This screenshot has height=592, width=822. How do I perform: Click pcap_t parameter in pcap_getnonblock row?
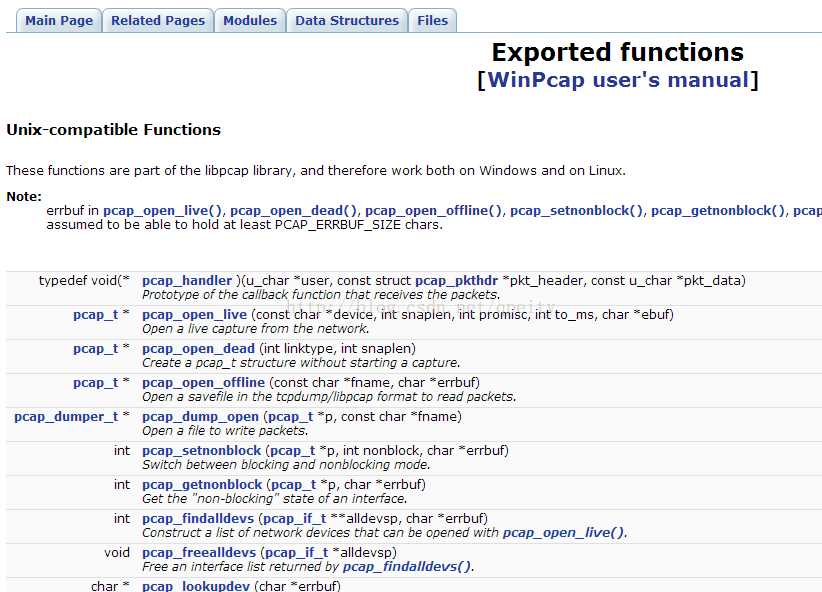coord(294,485)
